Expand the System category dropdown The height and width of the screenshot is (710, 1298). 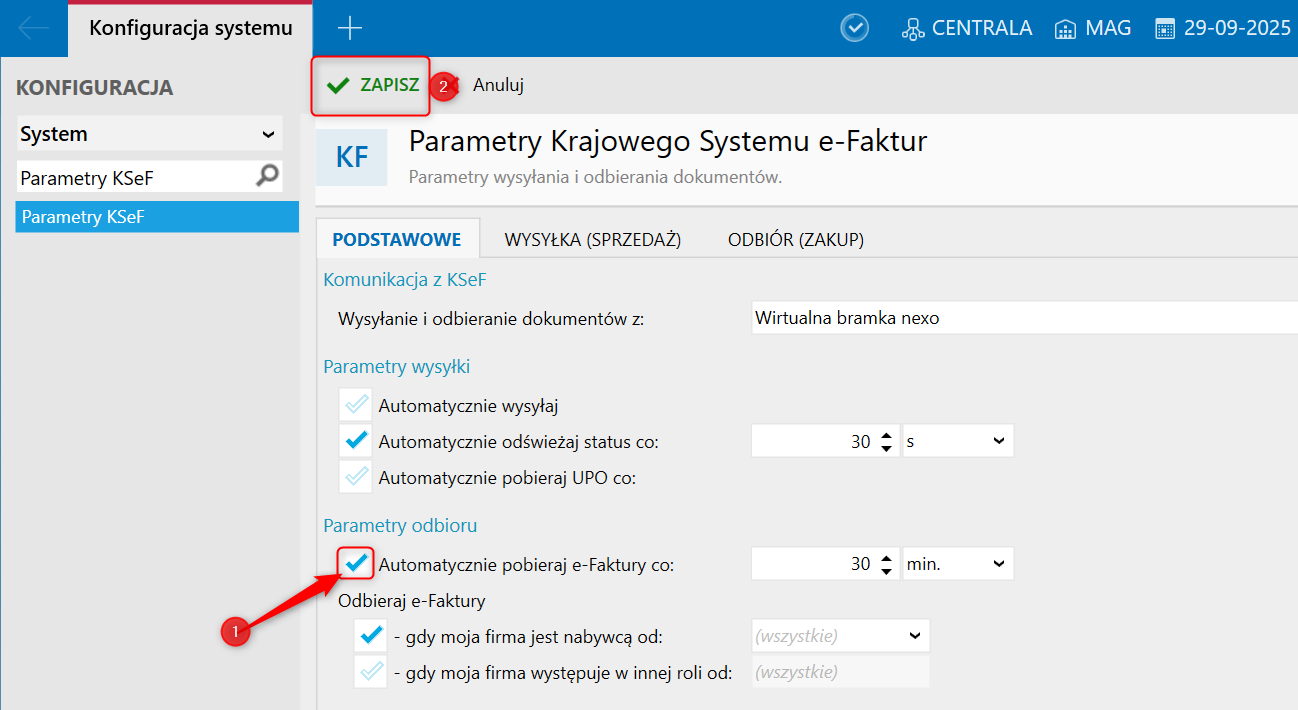(x=268, y=134)
